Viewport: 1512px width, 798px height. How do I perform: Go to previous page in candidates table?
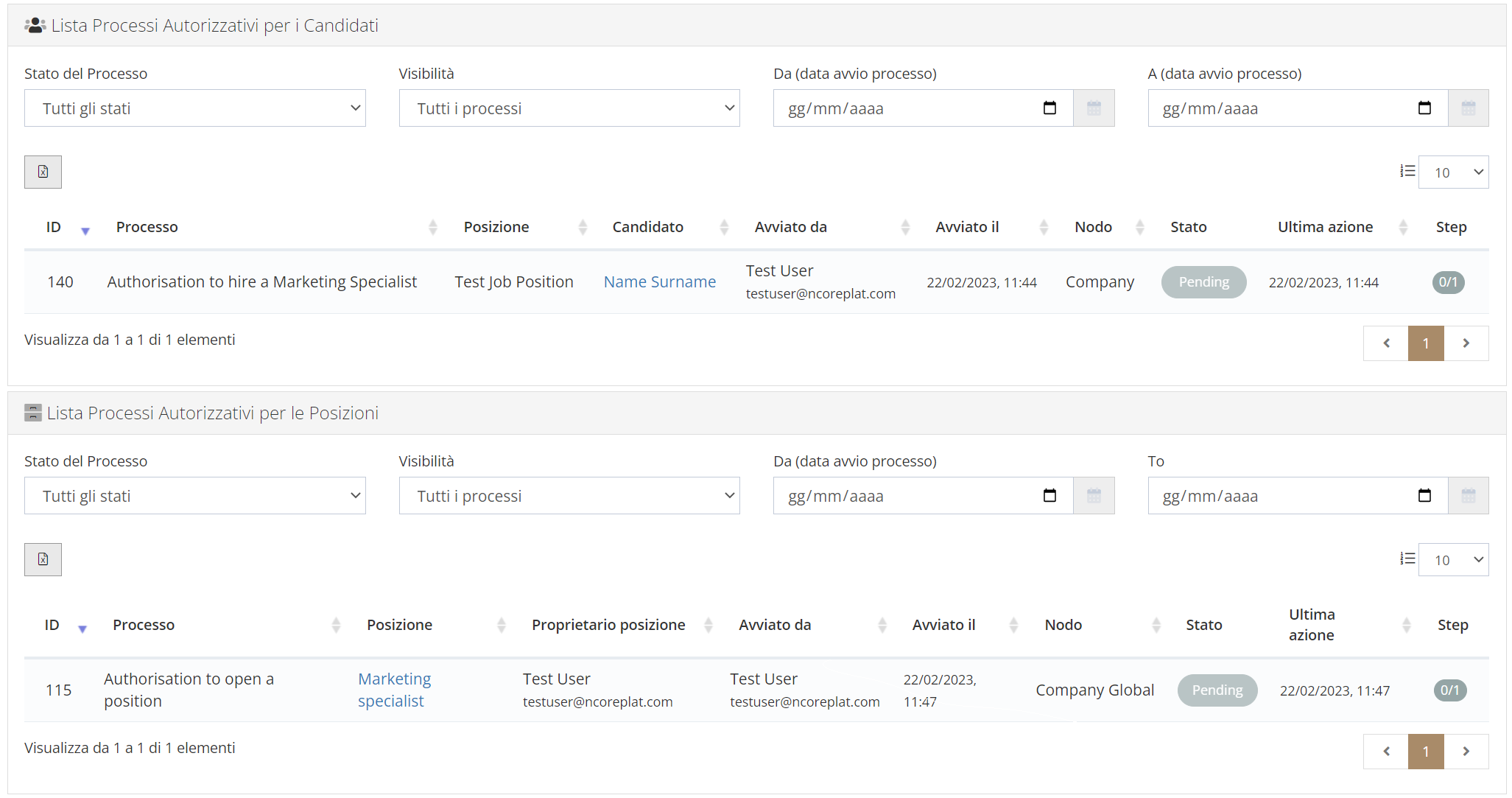click(x=1385, y=343)
